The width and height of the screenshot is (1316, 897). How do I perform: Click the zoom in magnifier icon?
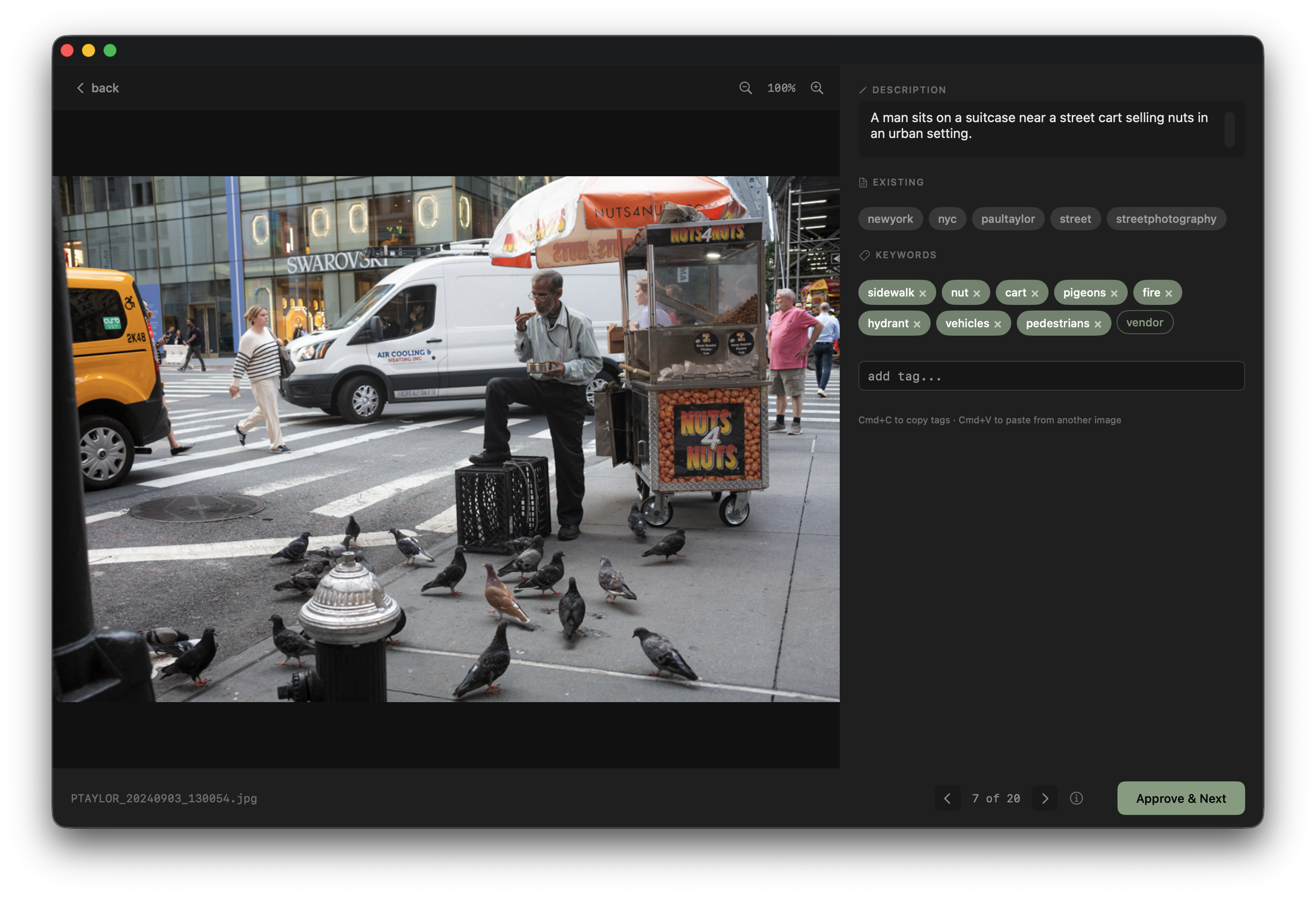coord(817,88)
